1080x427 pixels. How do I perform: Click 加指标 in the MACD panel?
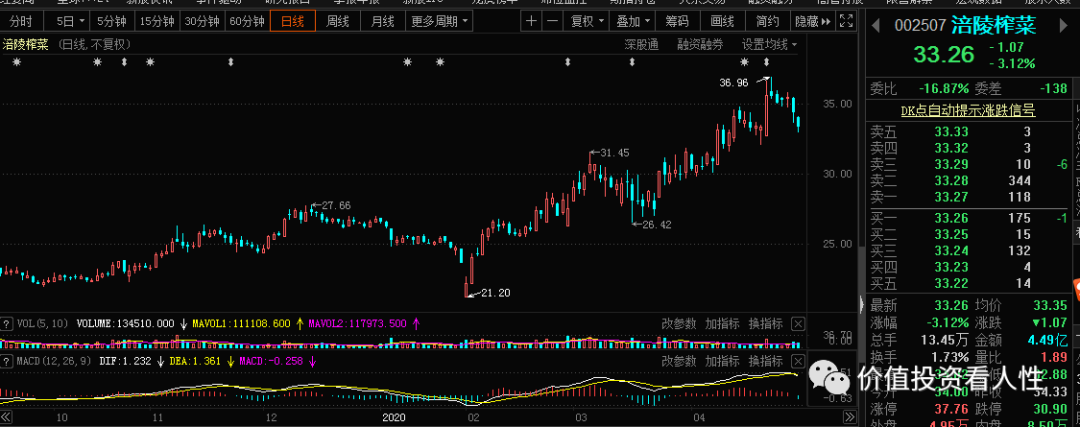tap(723, 361)
